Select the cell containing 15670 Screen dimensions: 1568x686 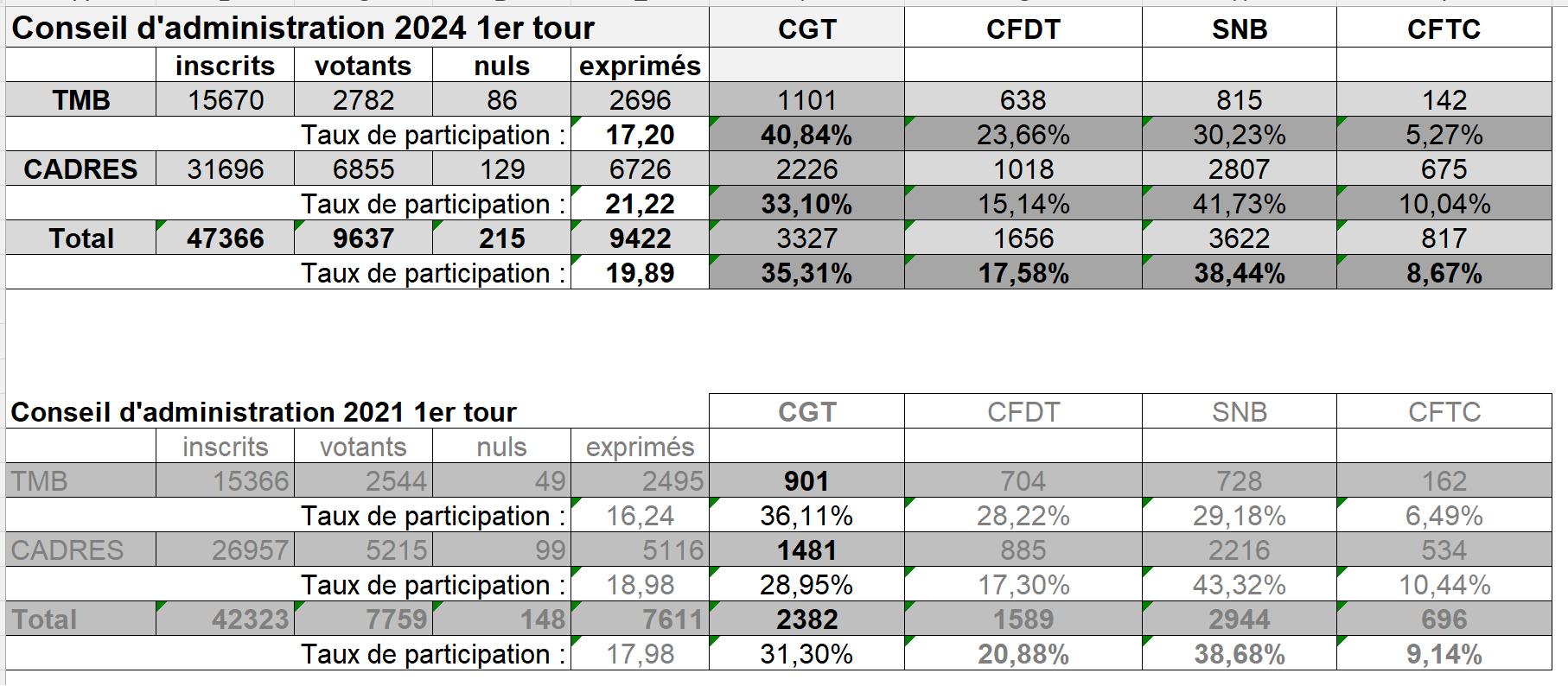tap(226, 100)
